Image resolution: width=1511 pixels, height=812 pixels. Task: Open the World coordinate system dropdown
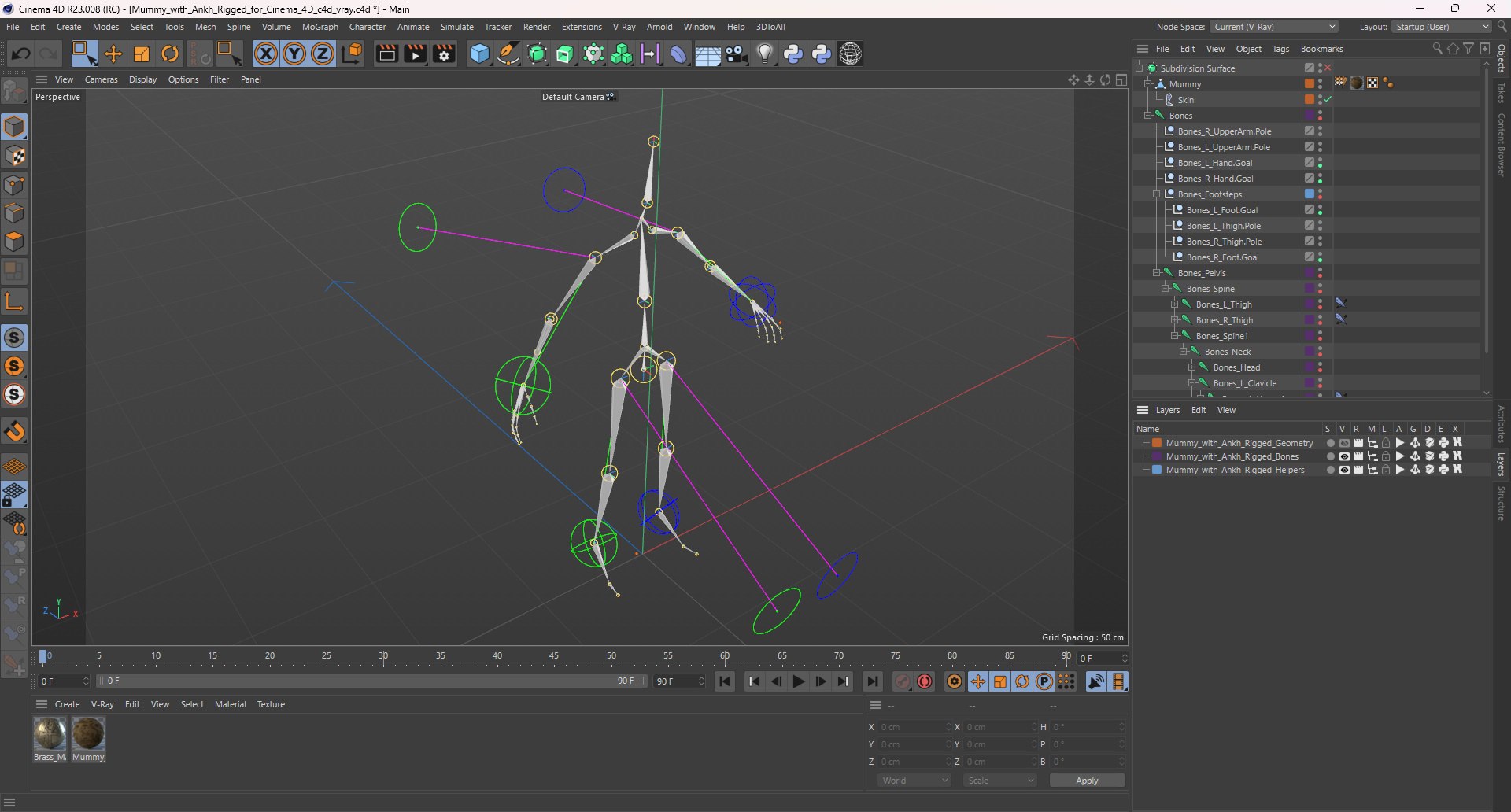[914, 781]
